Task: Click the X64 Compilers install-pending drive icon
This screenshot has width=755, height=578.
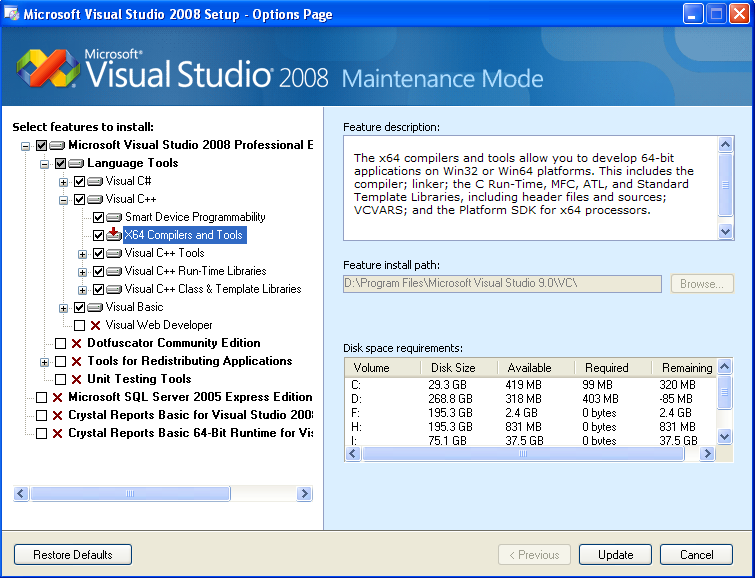Action: 114,235
